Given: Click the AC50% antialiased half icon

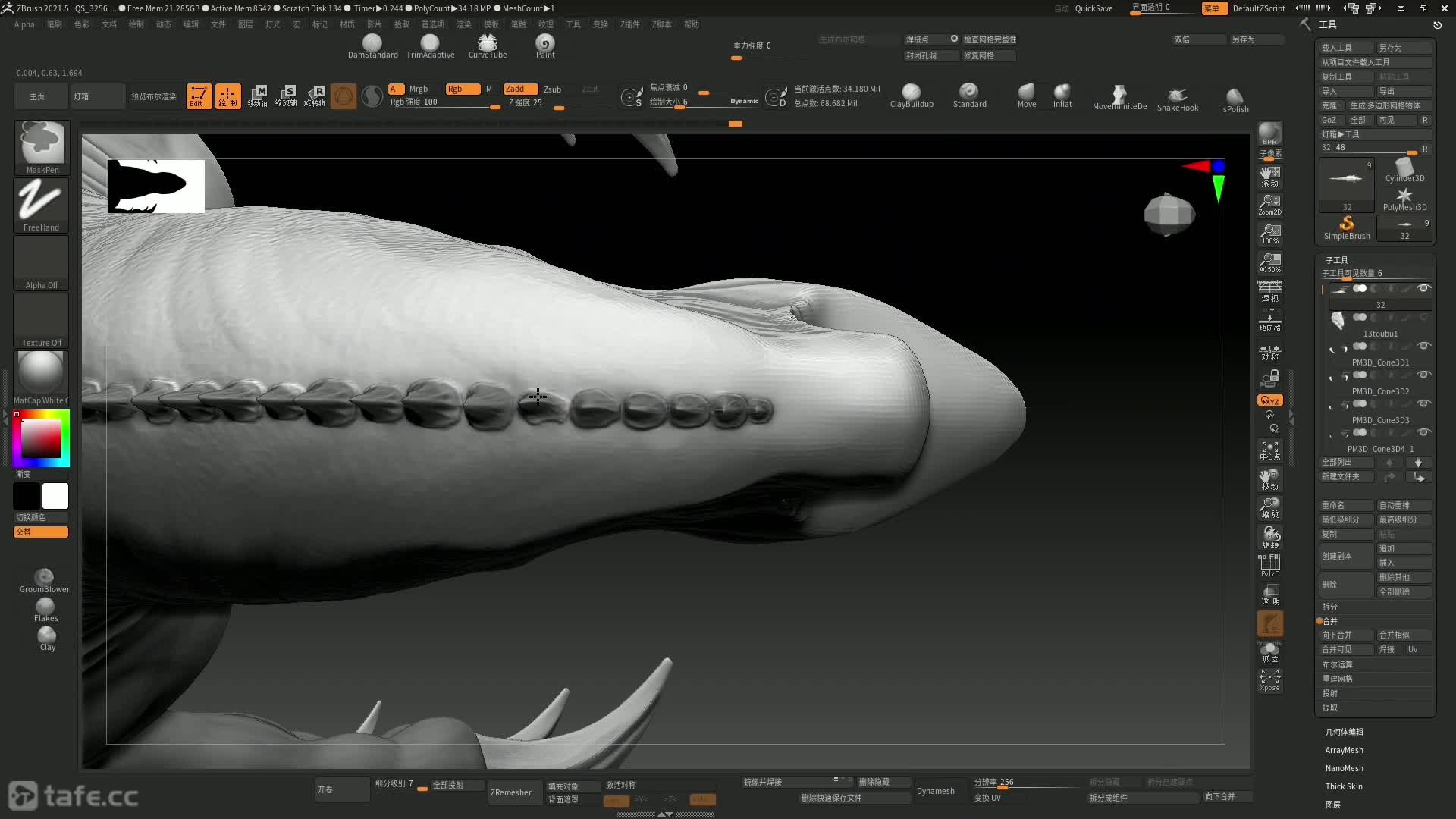Looking at the screenshot, I should 1269,262.
